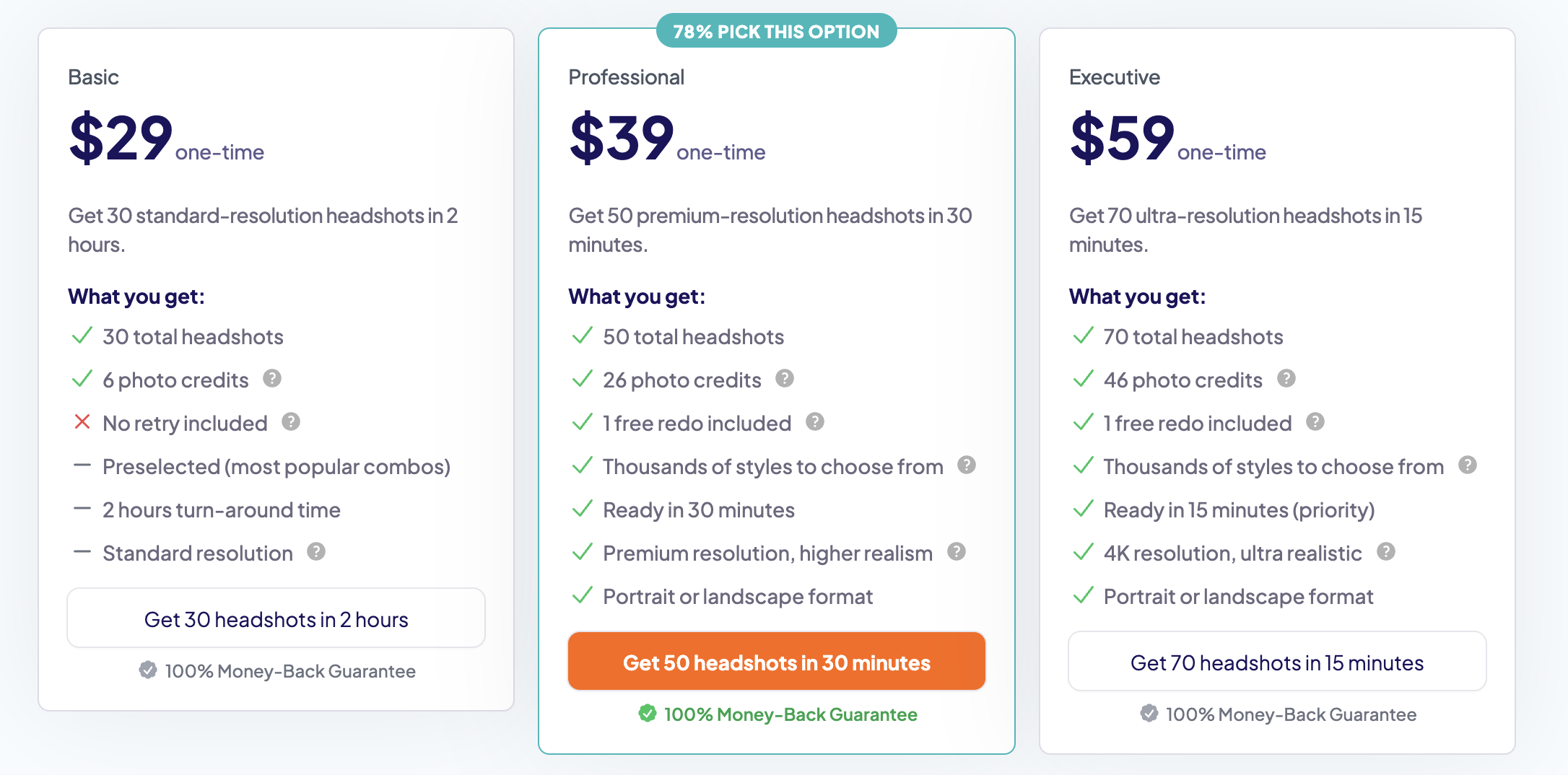Click the checkmark beside Portrait or landscape format on Executive
This screenshot has height=775, width=1568.
[1083, 596]
